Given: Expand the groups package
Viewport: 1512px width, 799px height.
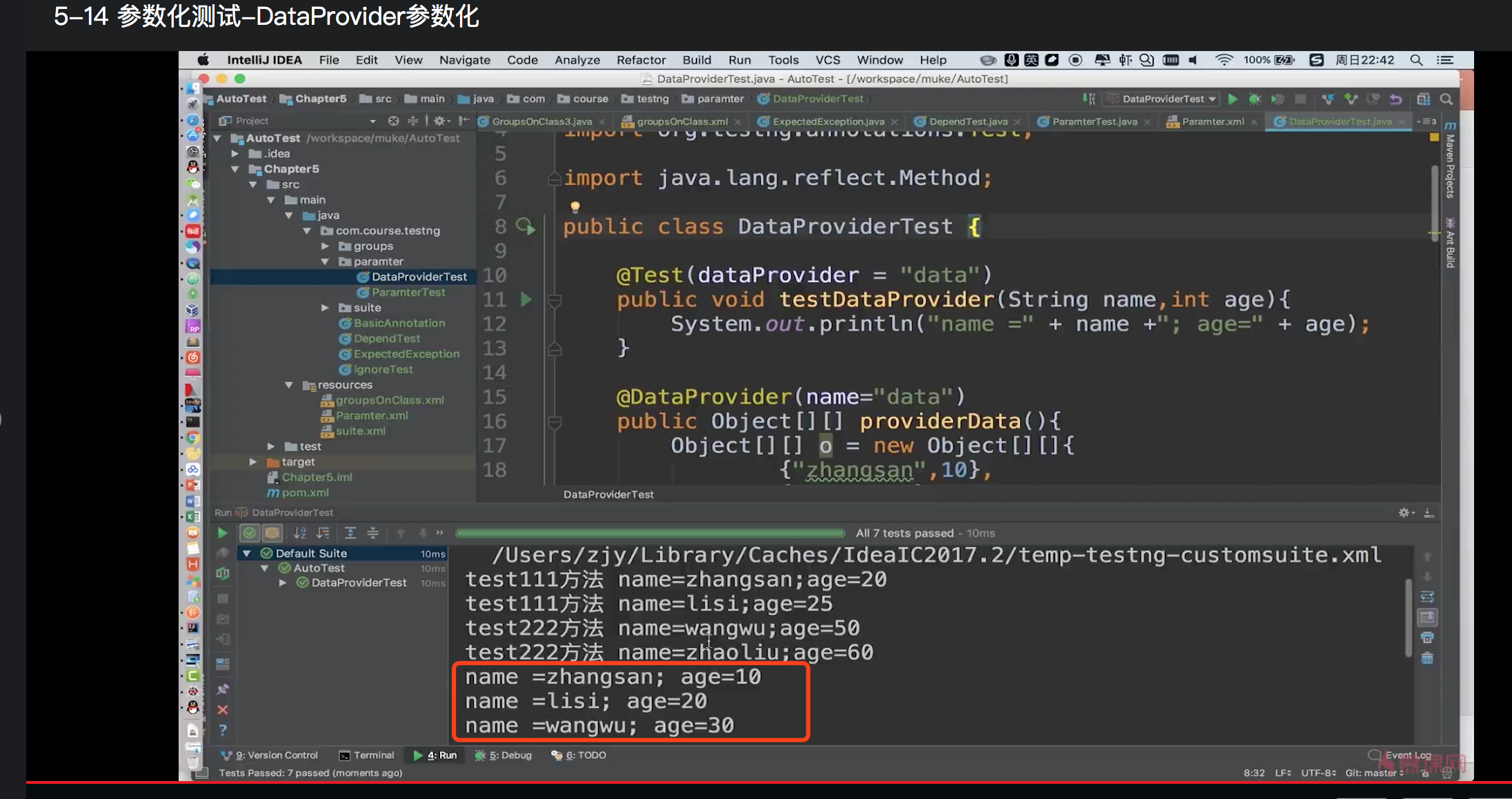Looking at the screenshot, I should pos(325,246).
